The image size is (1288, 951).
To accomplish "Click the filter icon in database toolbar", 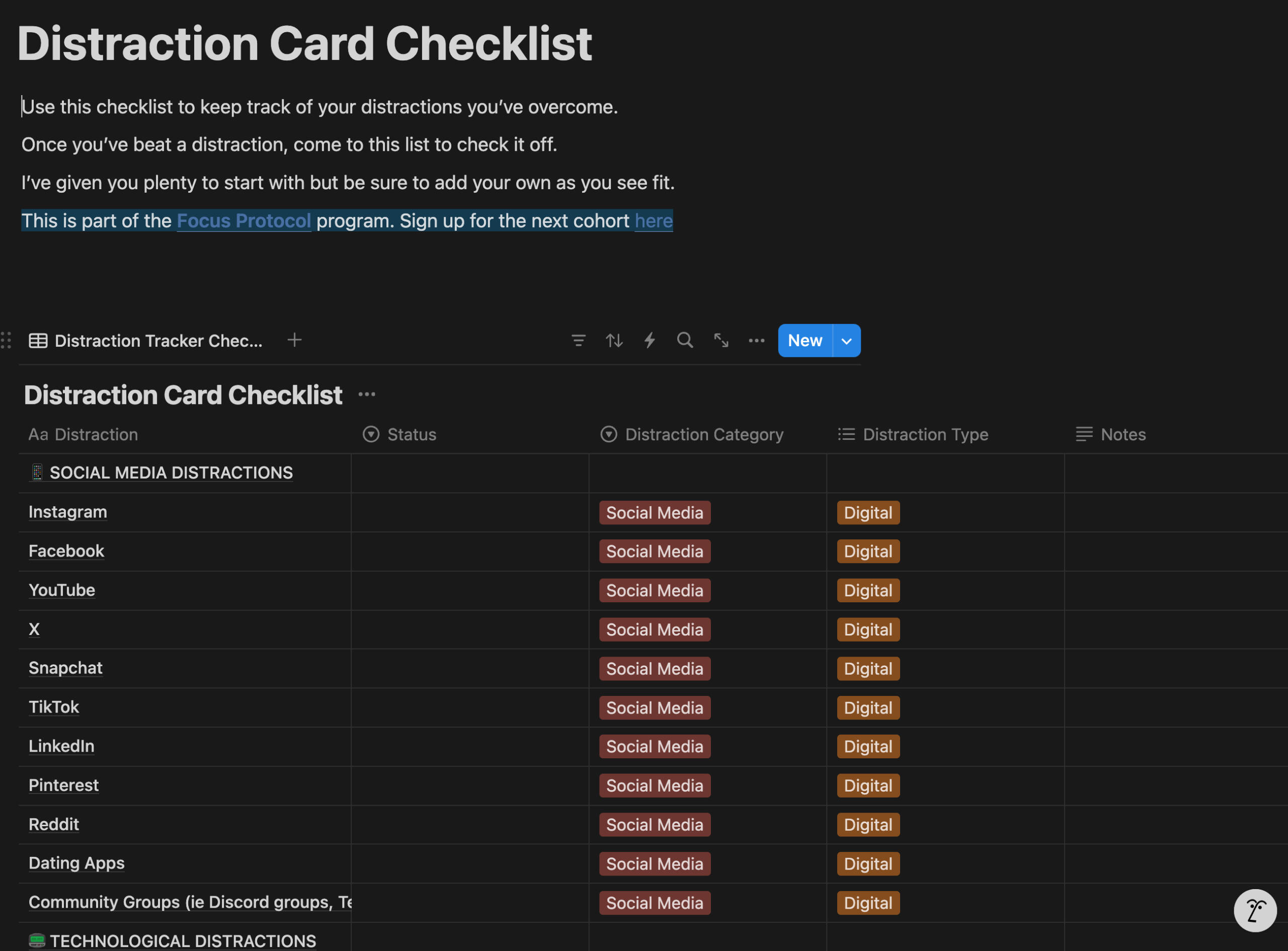I will [579, 341].
